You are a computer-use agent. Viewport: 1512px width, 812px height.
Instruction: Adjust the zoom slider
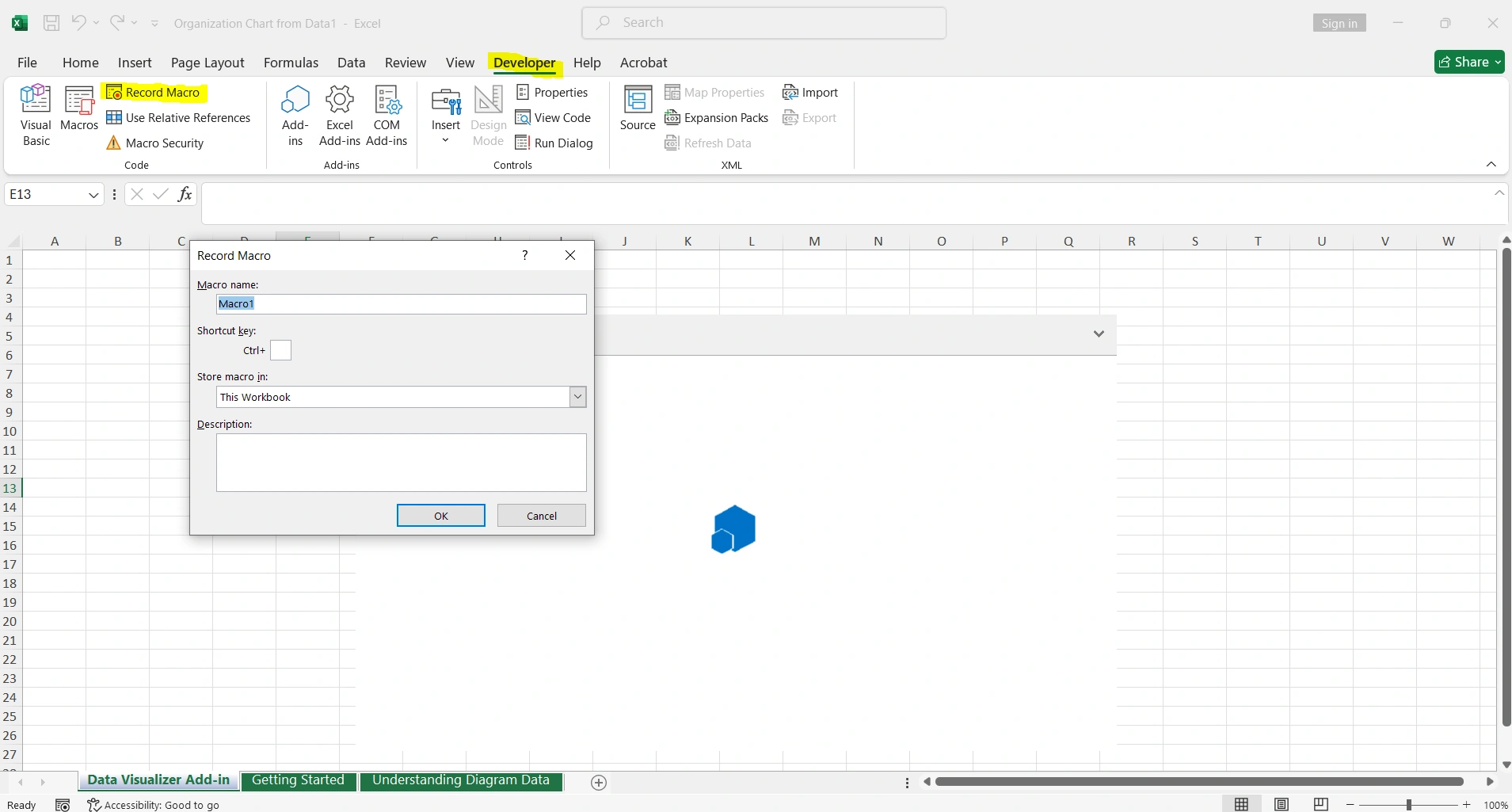[1409, 804]
